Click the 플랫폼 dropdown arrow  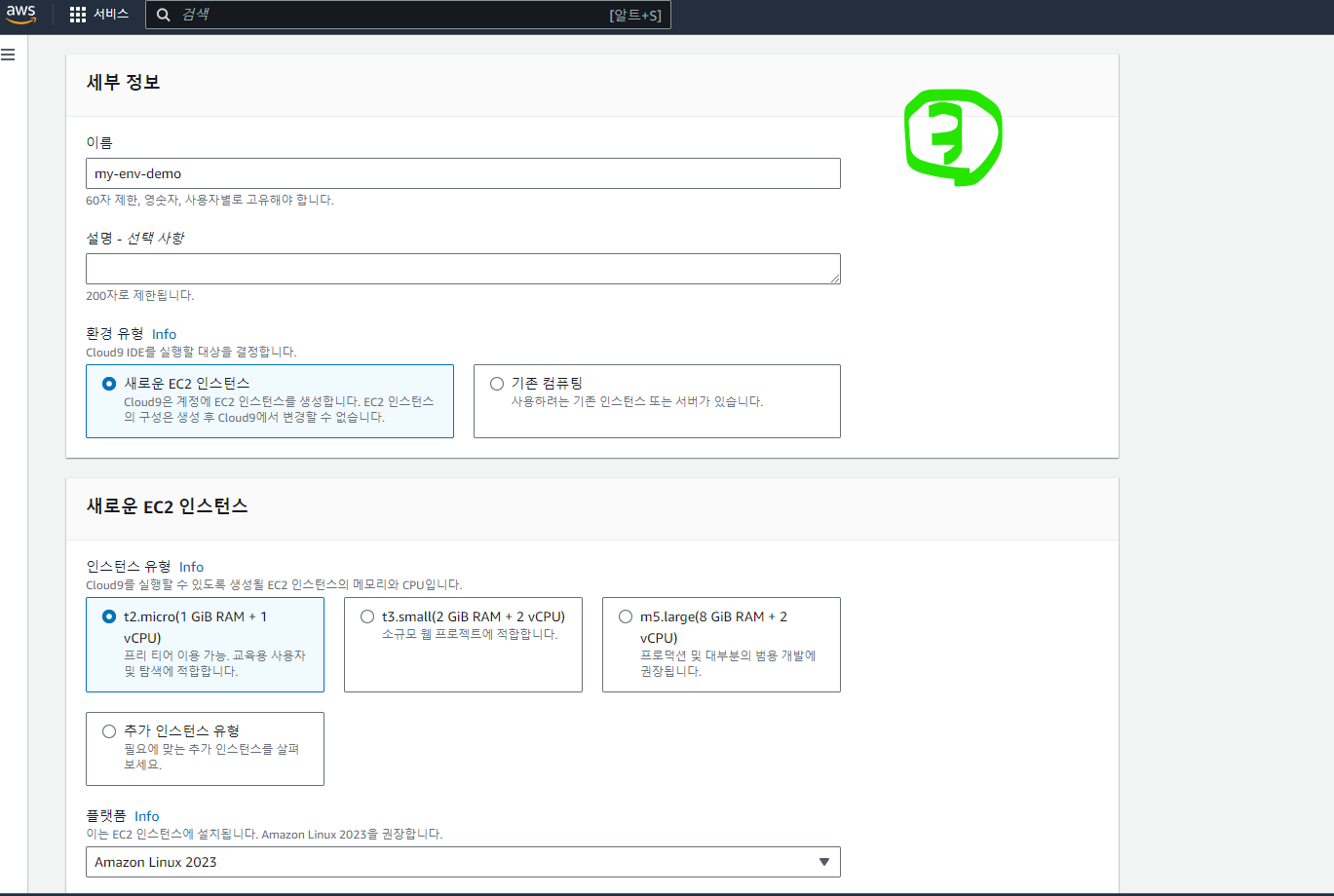(x=824, y=862)
